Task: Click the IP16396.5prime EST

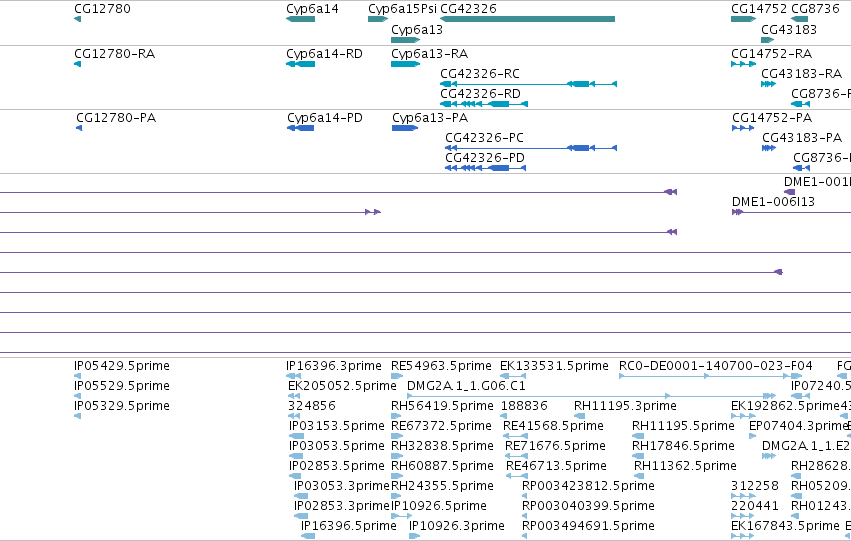Action: 308,536
